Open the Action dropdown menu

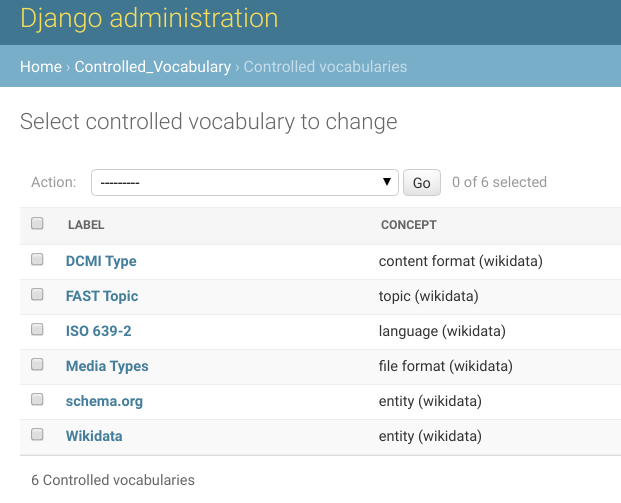click(x=244, y=183)
